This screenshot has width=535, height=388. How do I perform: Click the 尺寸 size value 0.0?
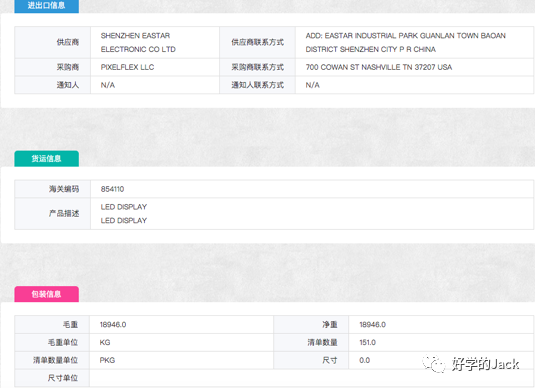coord(364,360)
